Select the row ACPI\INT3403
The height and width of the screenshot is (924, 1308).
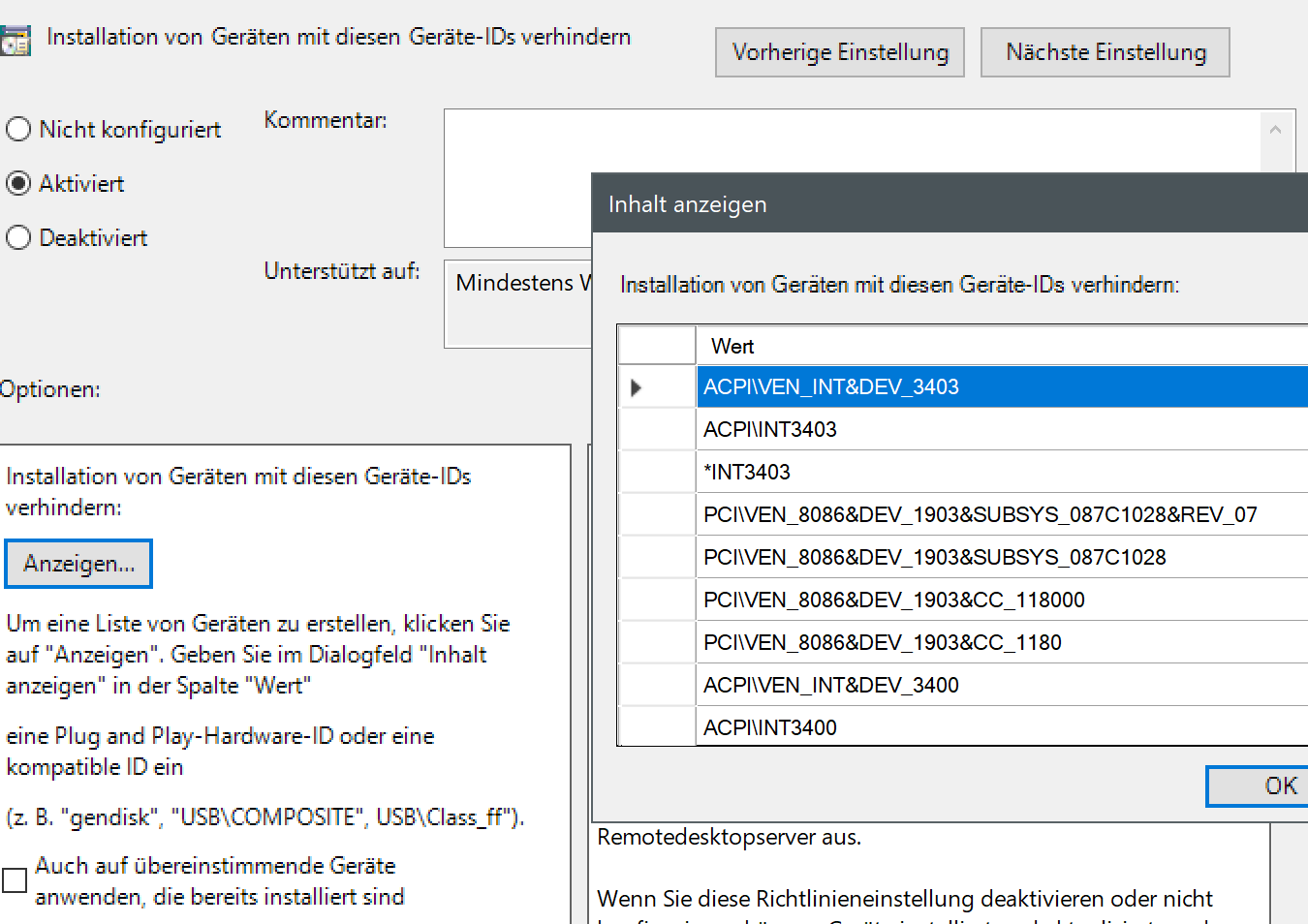1002,429
